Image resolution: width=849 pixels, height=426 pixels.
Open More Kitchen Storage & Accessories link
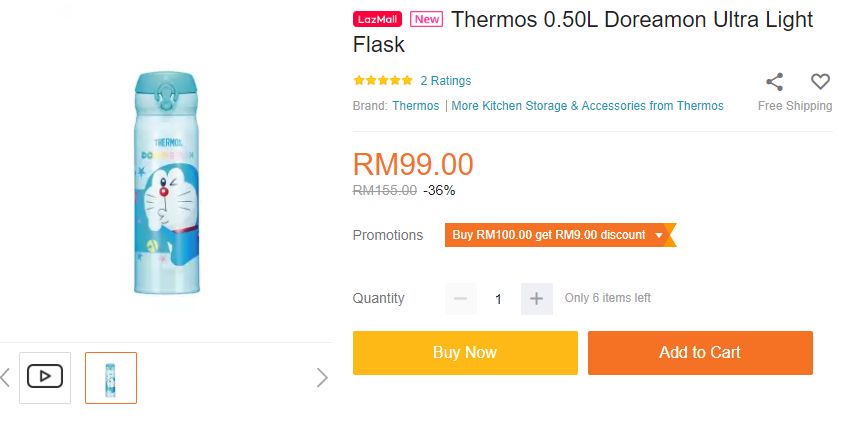(587, 105)
